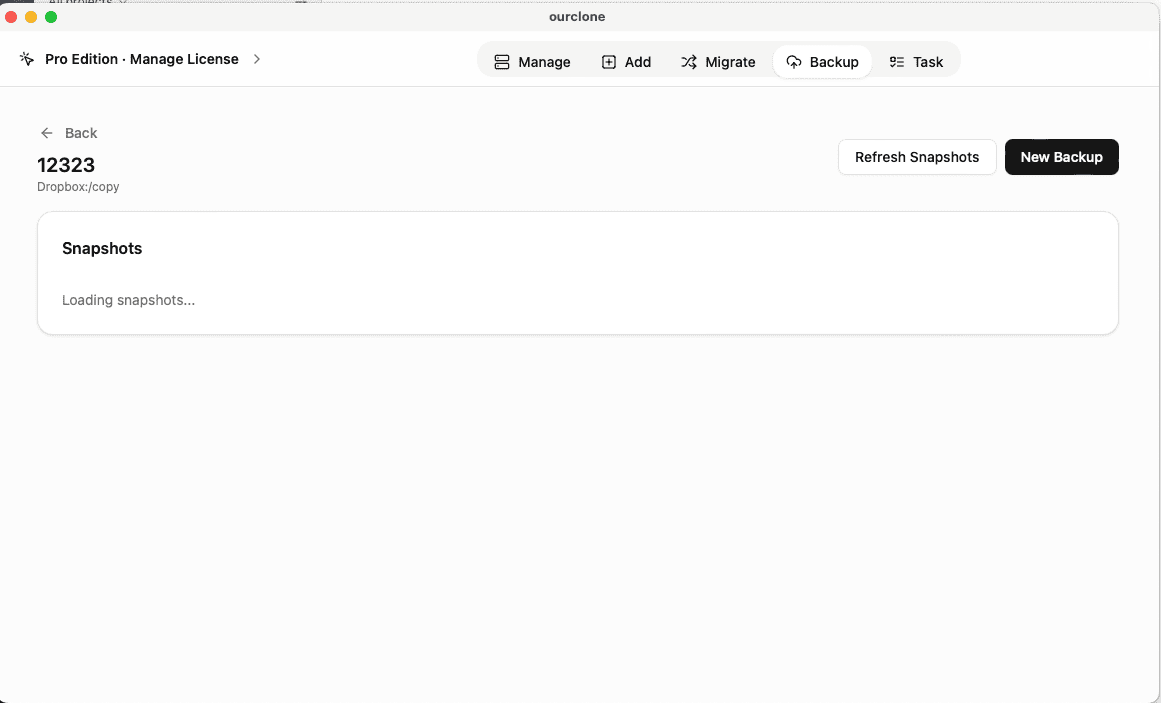Go to the Migrate tab
Viewport: 1161px width, 703px height.
click(730, 62)
